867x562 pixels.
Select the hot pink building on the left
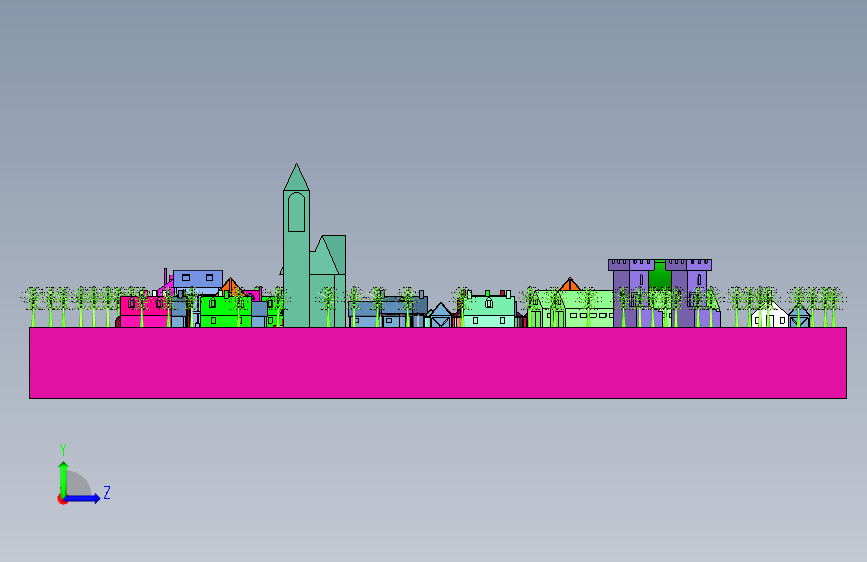point(144,313)
